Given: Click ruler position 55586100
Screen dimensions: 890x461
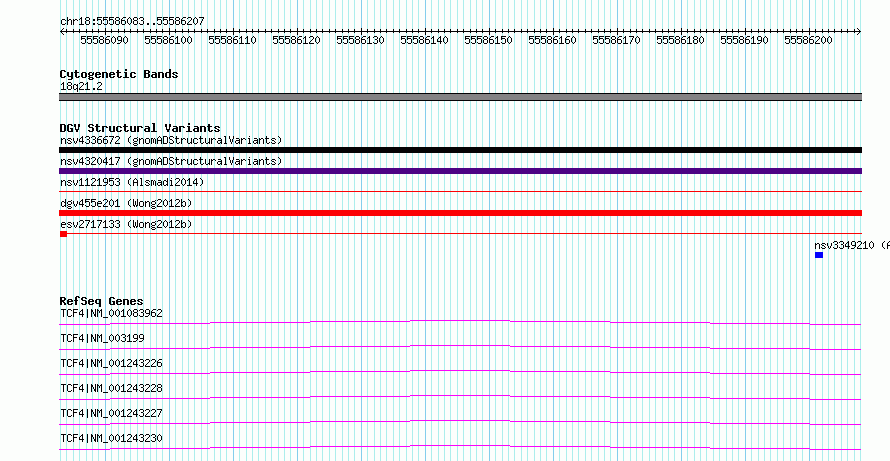Looking at the screenshot, I should coord(169,40).
